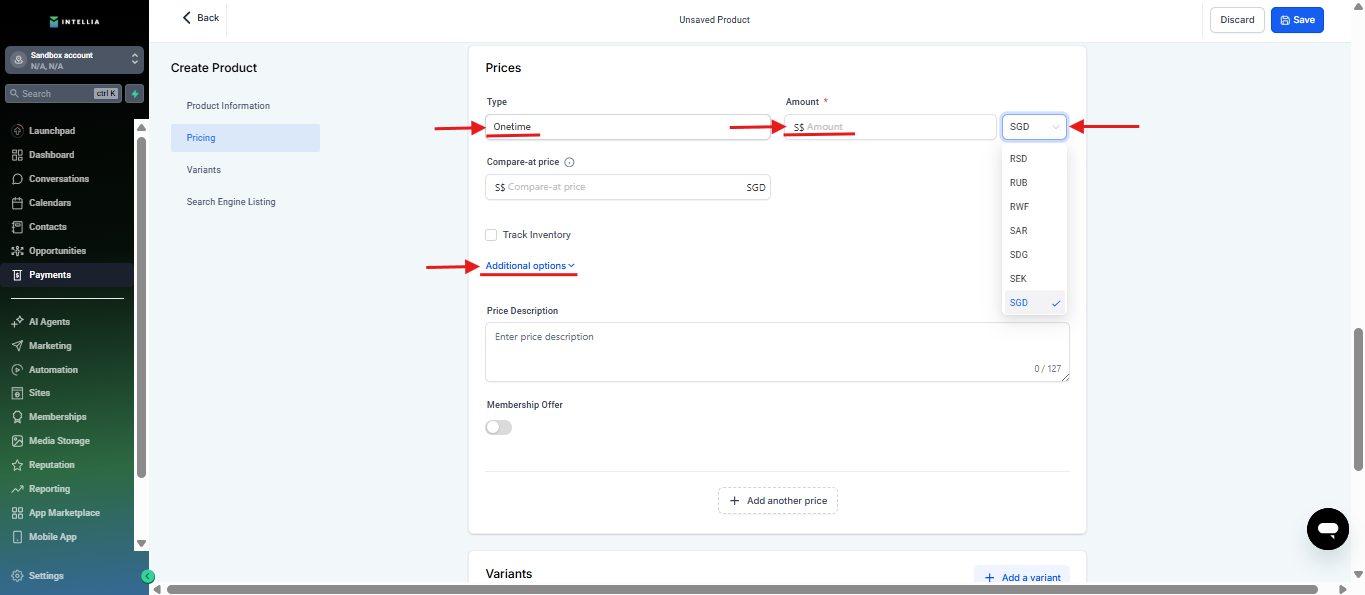Click the AI Agents sparkle icon
This screenshot has height=595, width=1365.
pos(18,322)
